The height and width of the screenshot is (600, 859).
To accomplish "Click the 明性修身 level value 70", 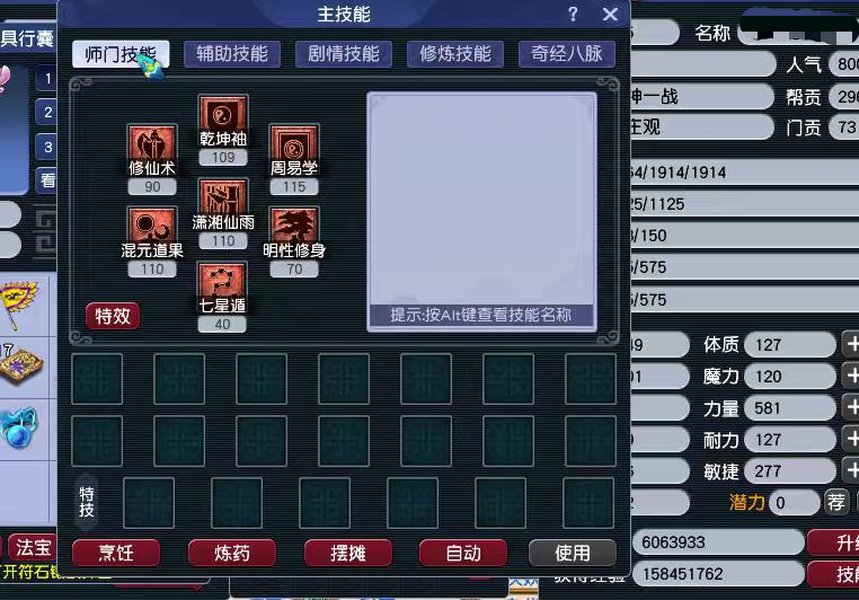I will coord(294,270).
